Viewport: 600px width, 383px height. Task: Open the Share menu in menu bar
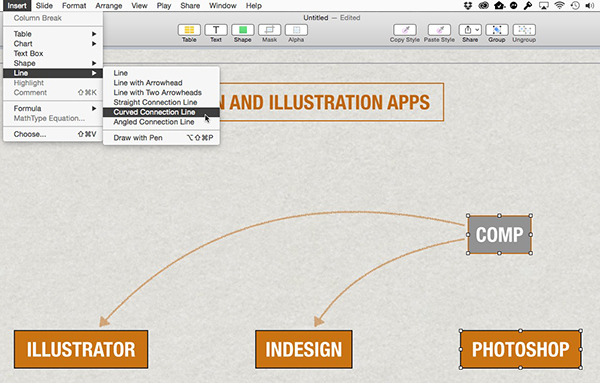pyautogui.click(x=190, y=5)
